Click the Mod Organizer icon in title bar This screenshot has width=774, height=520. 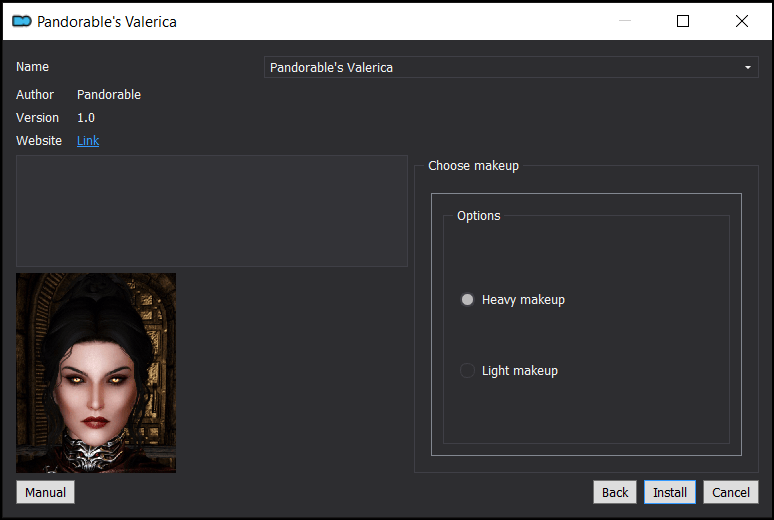tap(22, 21)
